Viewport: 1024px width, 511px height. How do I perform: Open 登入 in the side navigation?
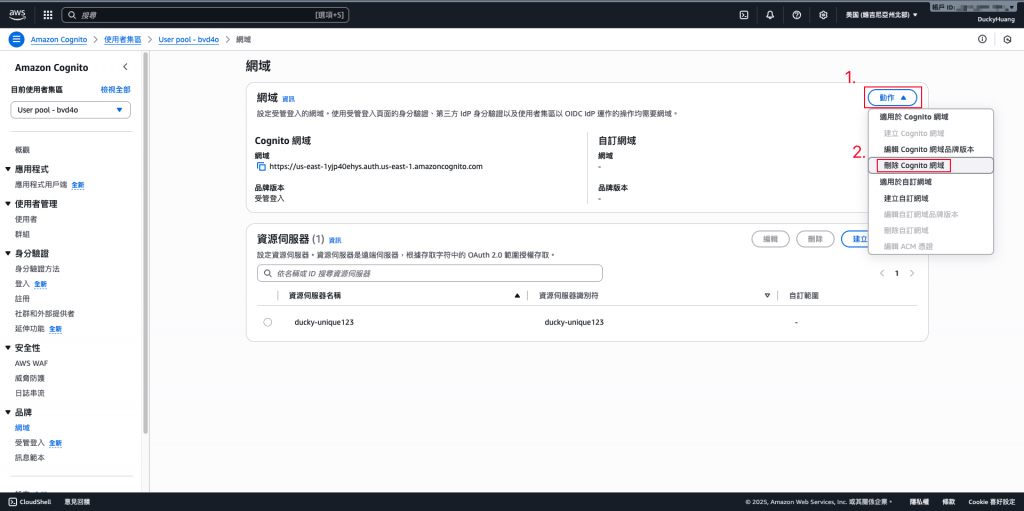[22, 284]
